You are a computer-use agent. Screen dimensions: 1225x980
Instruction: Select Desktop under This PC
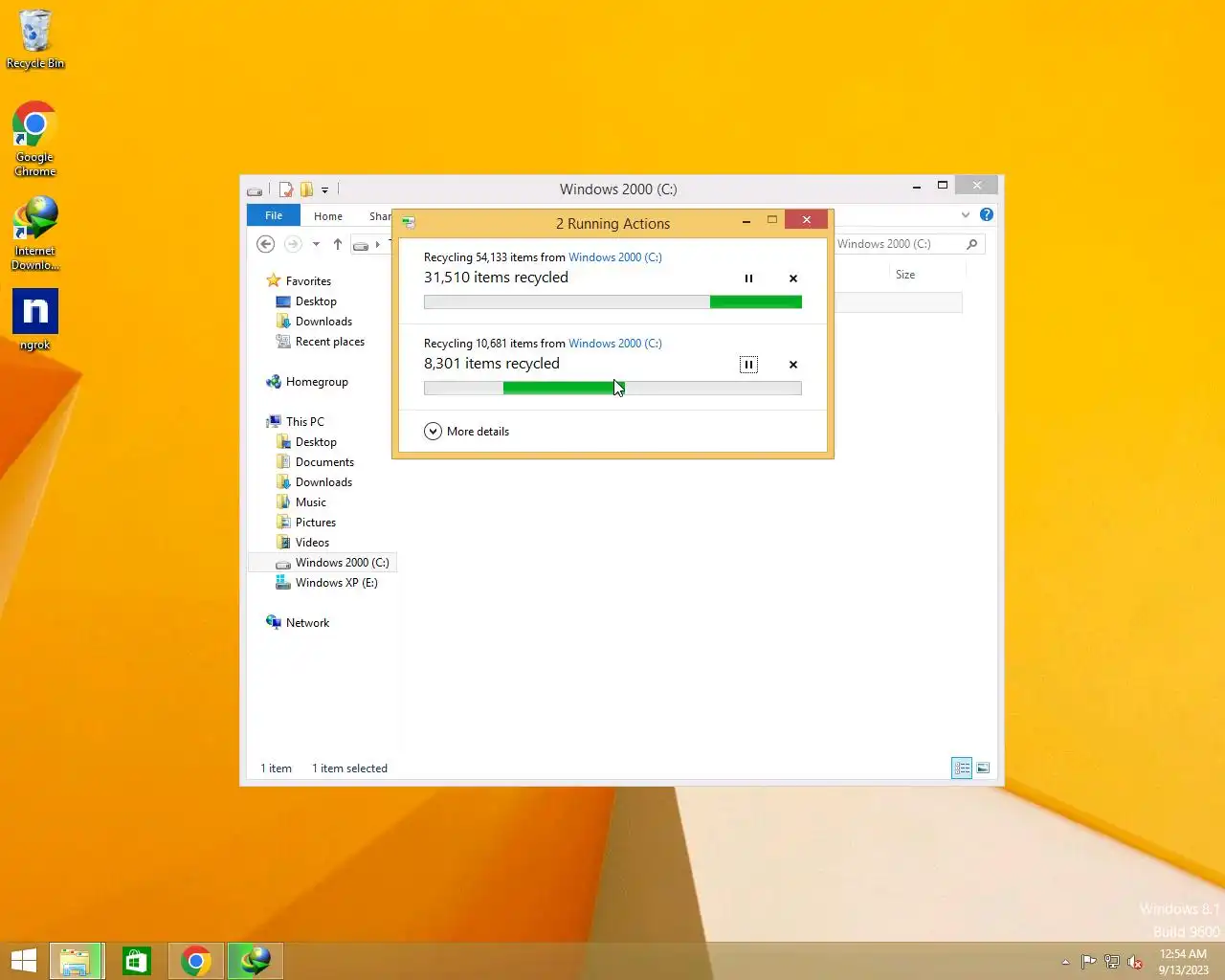pyautogui.click(x=316, y=442)
